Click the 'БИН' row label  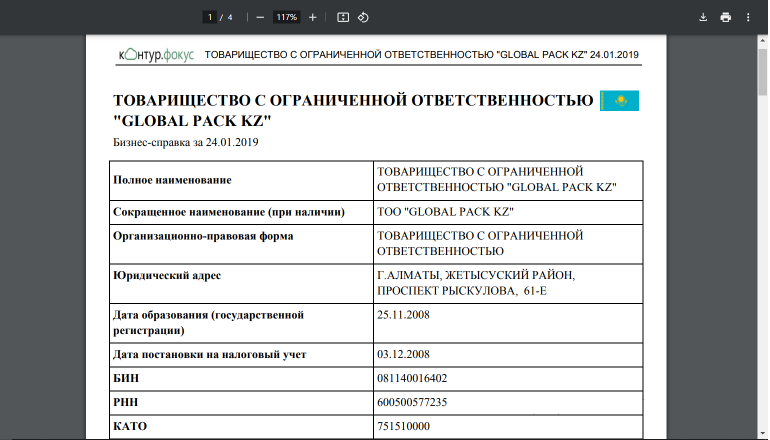pyautogui.click(x=126, y=378)
